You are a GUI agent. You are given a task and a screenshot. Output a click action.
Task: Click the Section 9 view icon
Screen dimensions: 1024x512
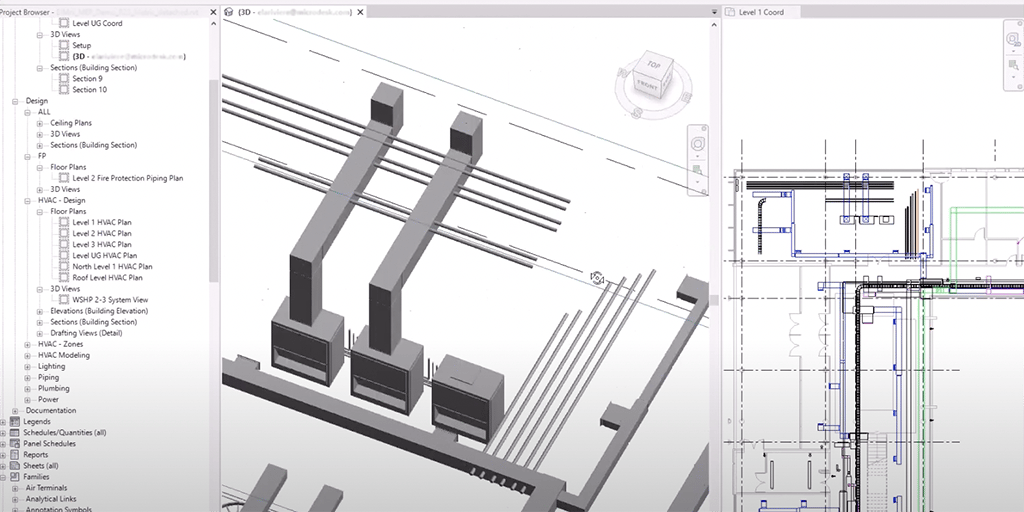coord(64,78)
